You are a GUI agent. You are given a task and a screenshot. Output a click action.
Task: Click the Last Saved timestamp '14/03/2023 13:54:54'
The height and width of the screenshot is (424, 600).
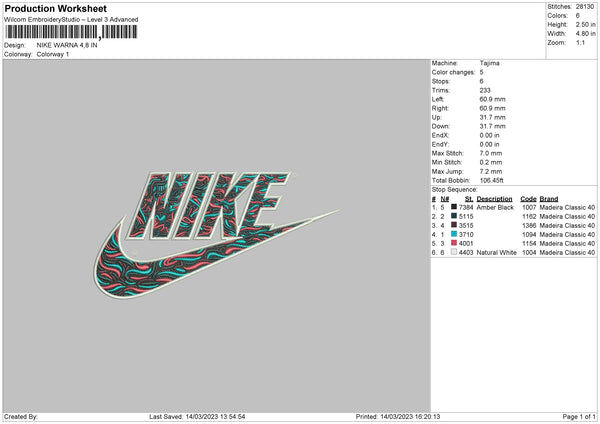tap(215, 416)
